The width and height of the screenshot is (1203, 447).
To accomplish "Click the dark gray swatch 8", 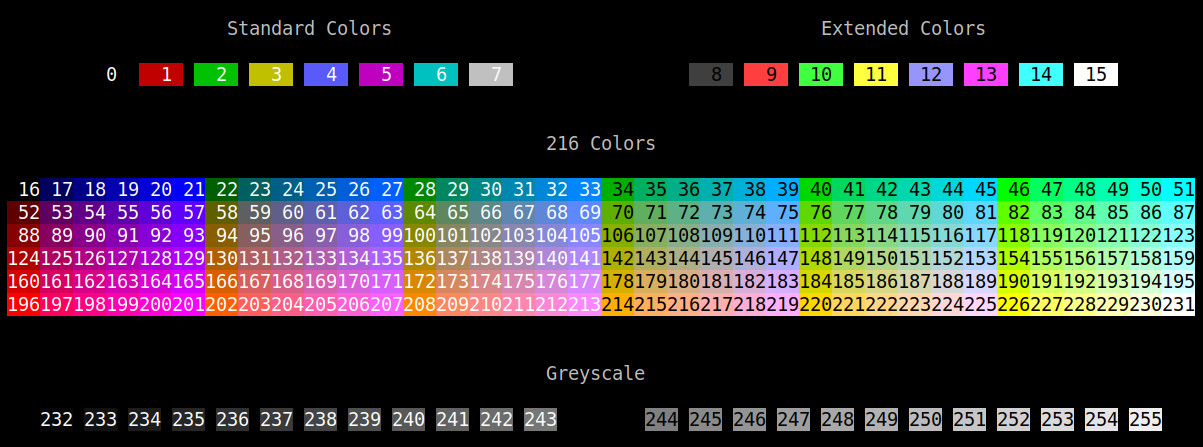I will [711, 74].
